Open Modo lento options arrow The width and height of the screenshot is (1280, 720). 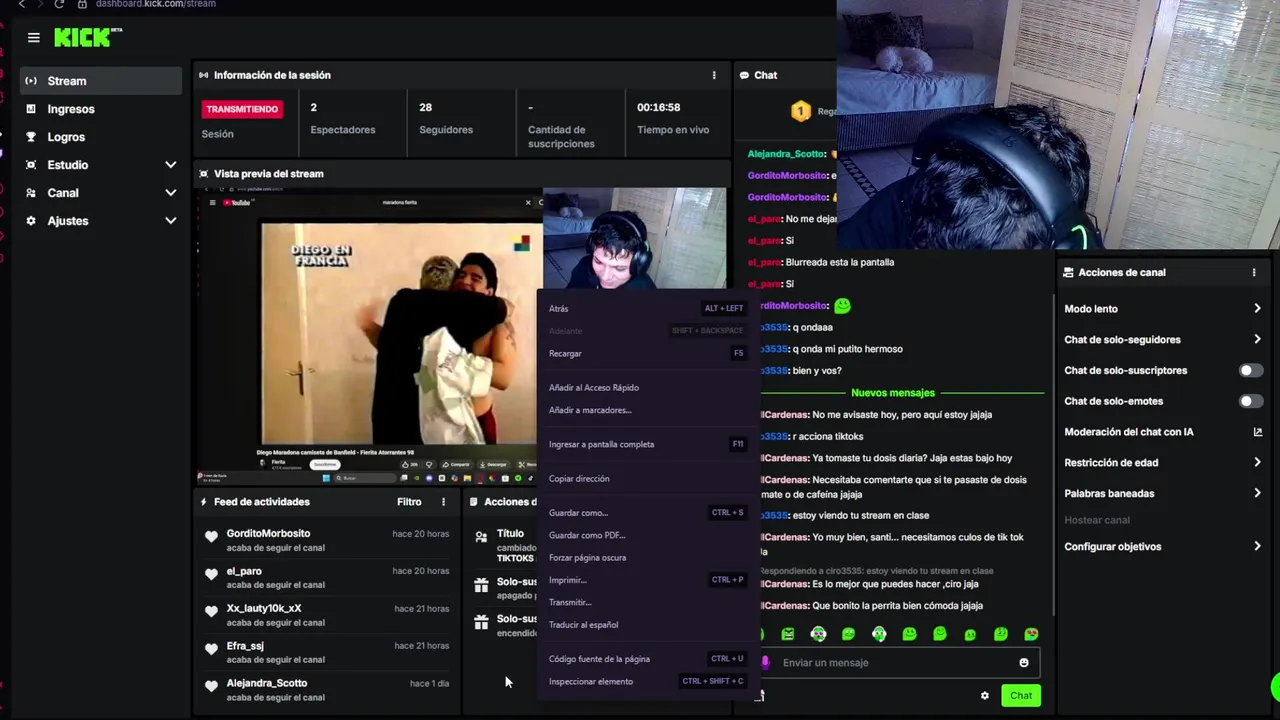(x=1257, y=309)
